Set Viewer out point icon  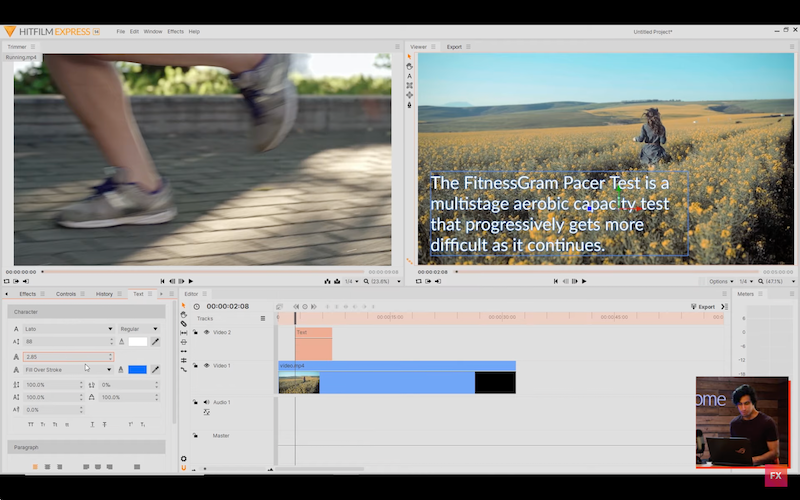(438, 282)
